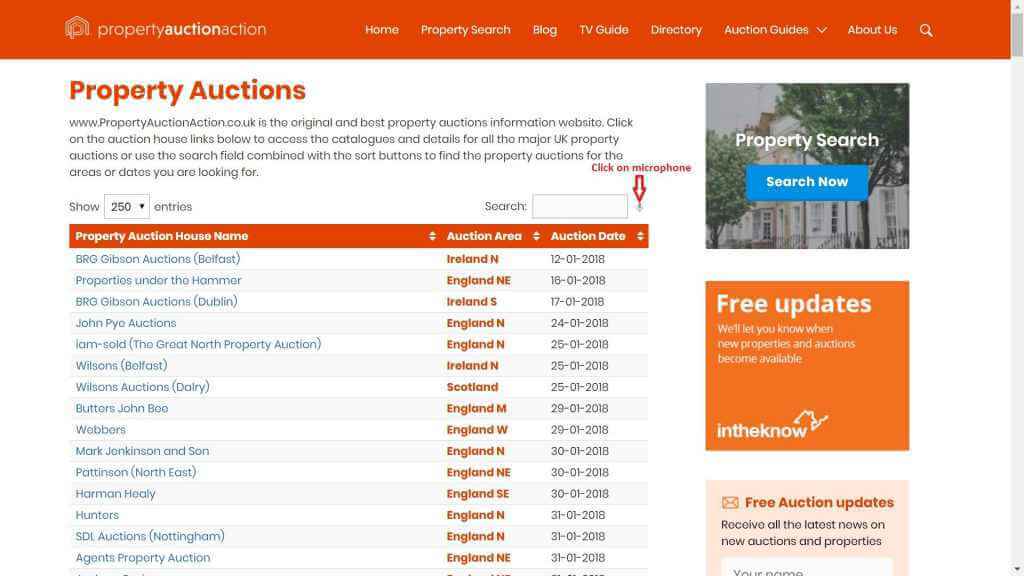Image resolution: width=1024 pixels, height=576 pixels.
Task: Open Mark Jenkinson and Son link
Action: [x=142, y=451]
